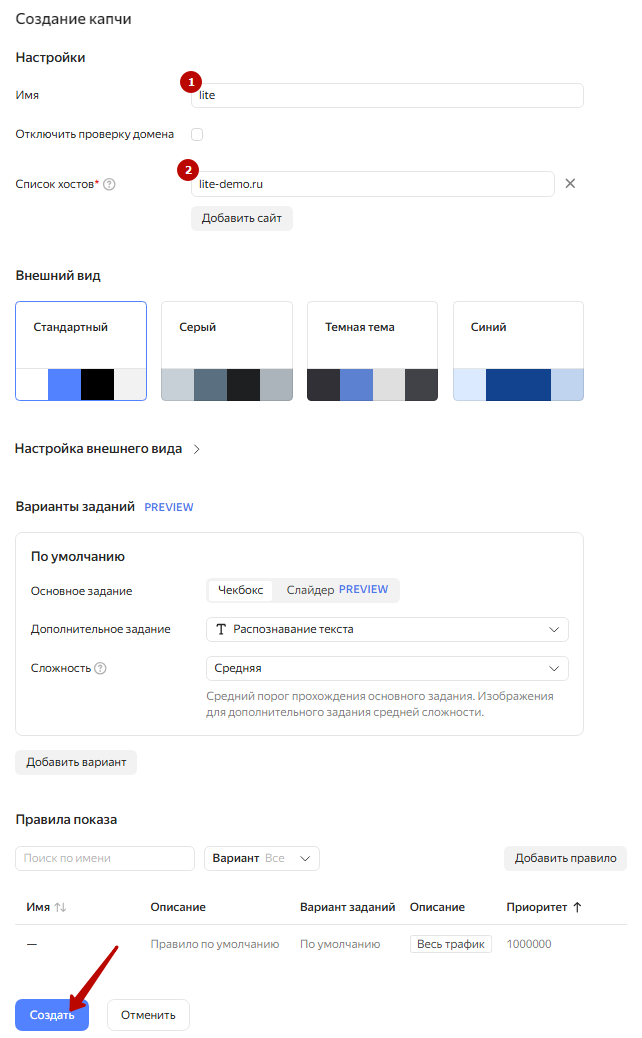Click the help icon beside Сложность

[x=101, y=668]
